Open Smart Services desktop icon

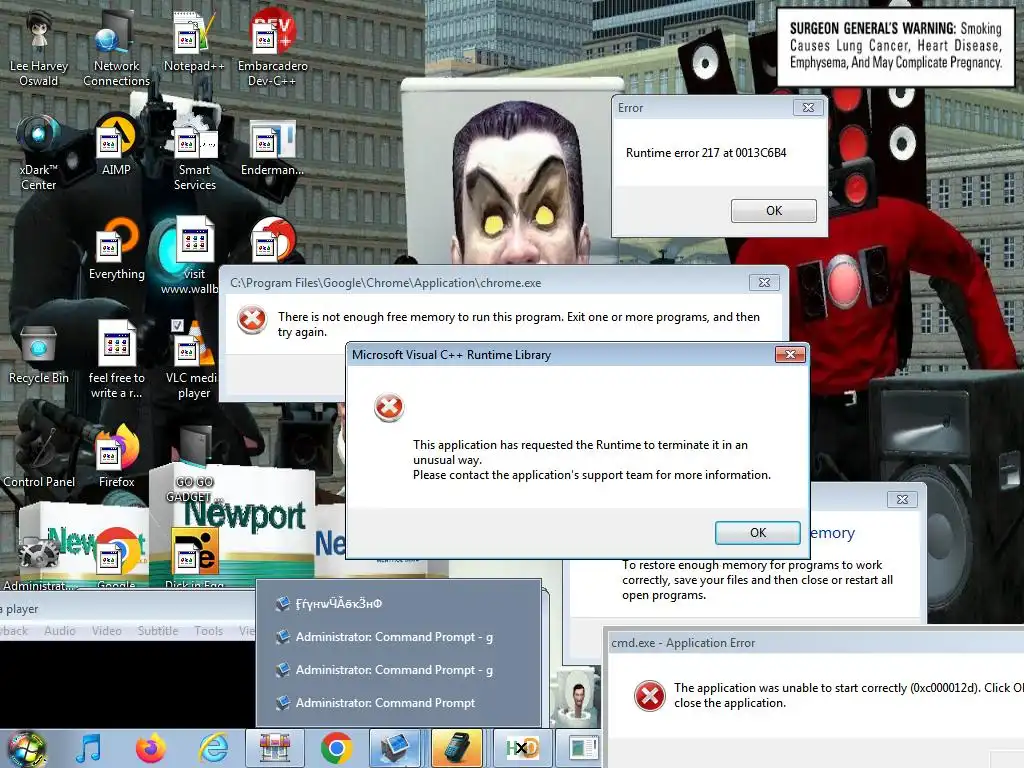click(x=194, y=153)
